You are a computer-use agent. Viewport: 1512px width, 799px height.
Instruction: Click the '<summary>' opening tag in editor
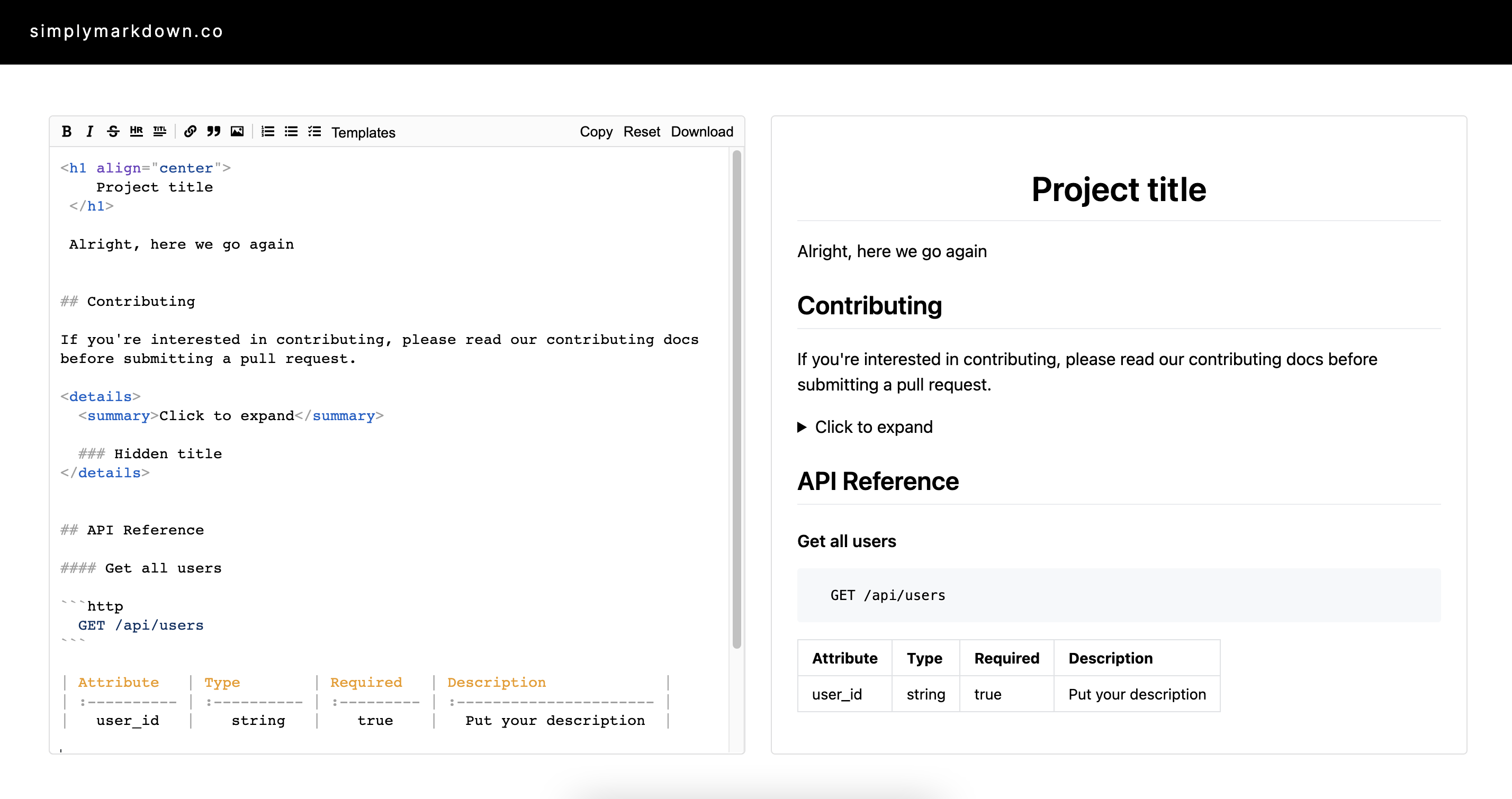pyautogui.click(x=119, y=415)
